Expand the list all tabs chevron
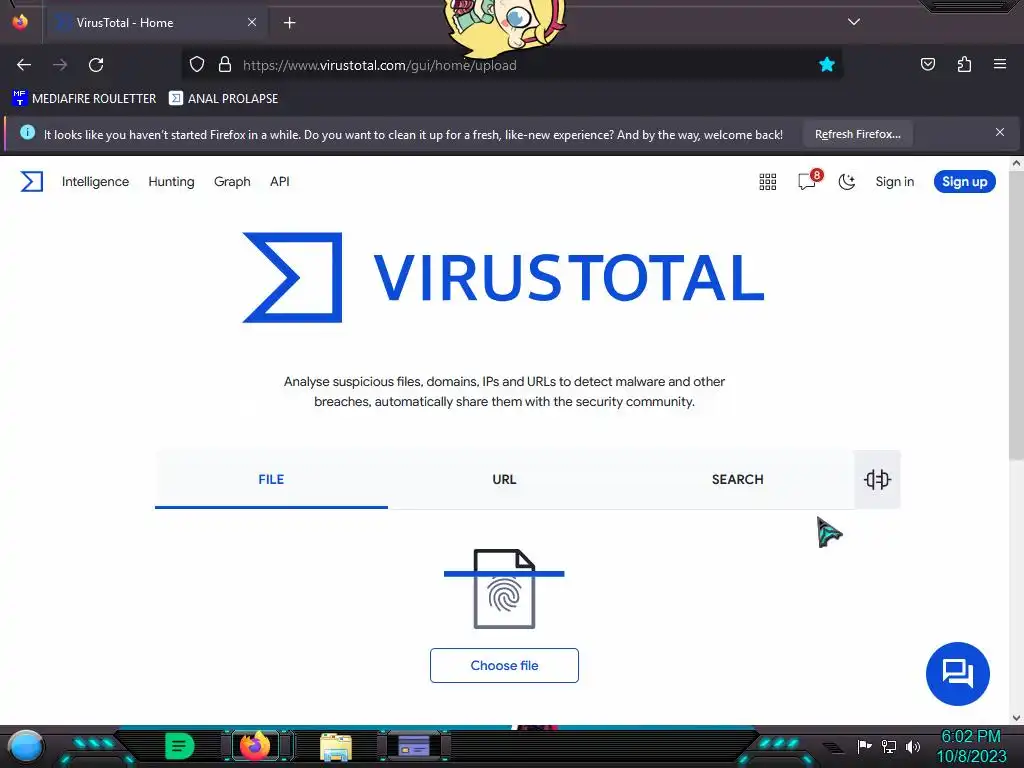The image size is (1024, 768). pos(854,22)
